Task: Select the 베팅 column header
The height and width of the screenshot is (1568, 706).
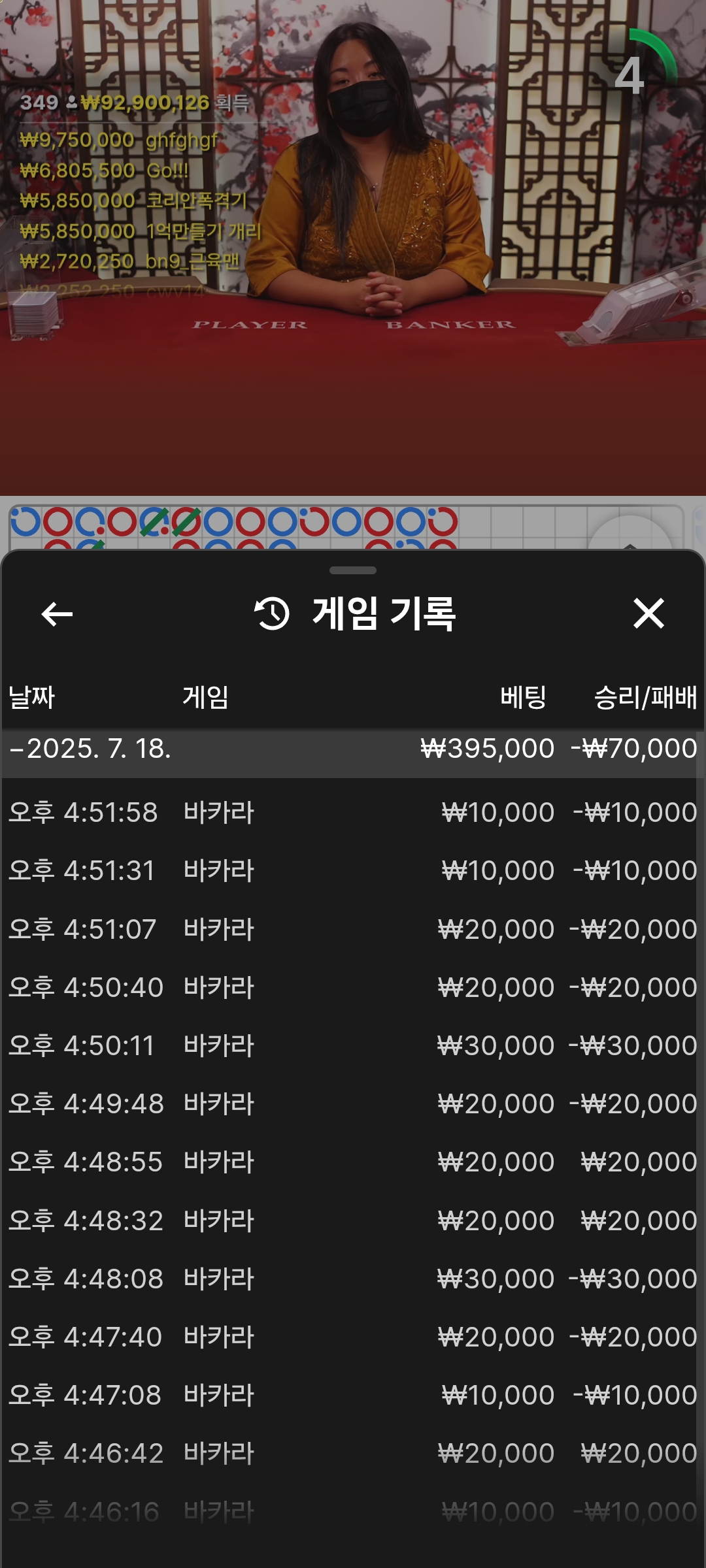Action: pos(524,697)
